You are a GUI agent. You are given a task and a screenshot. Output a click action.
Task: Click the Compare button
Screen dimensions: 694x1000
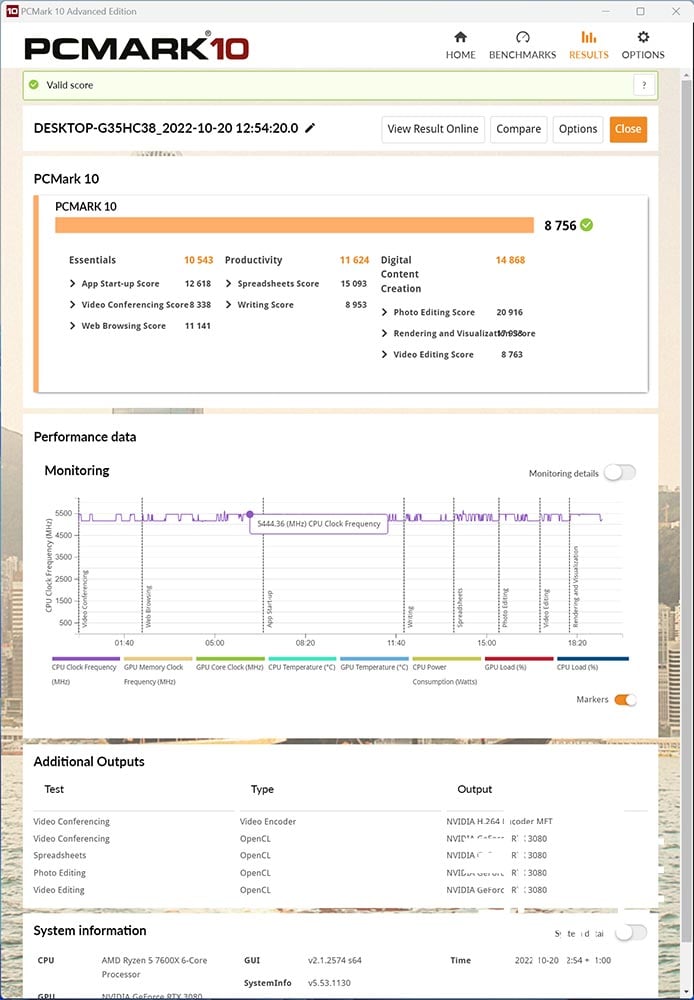tap(519, 129)
